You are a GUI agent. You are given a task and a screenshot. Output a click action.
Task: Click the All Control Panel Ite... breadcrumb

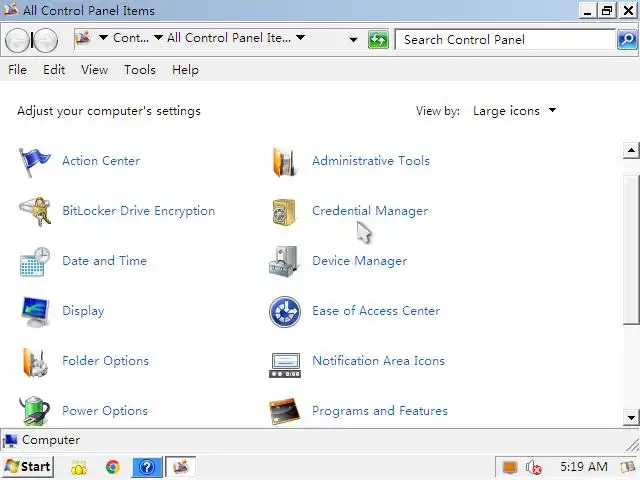point(229,38)
